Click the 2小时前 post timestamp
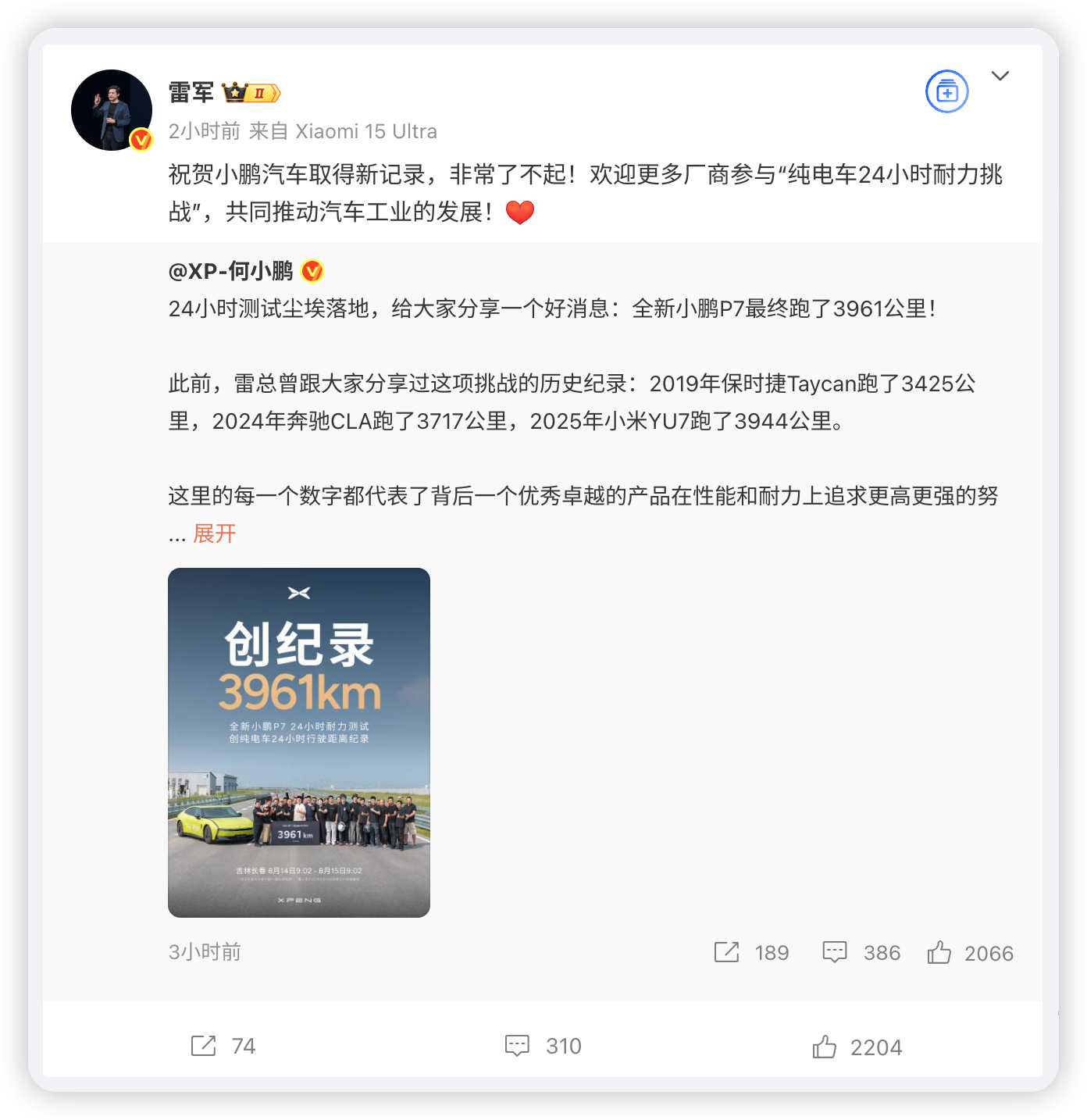 click(205, 131)
